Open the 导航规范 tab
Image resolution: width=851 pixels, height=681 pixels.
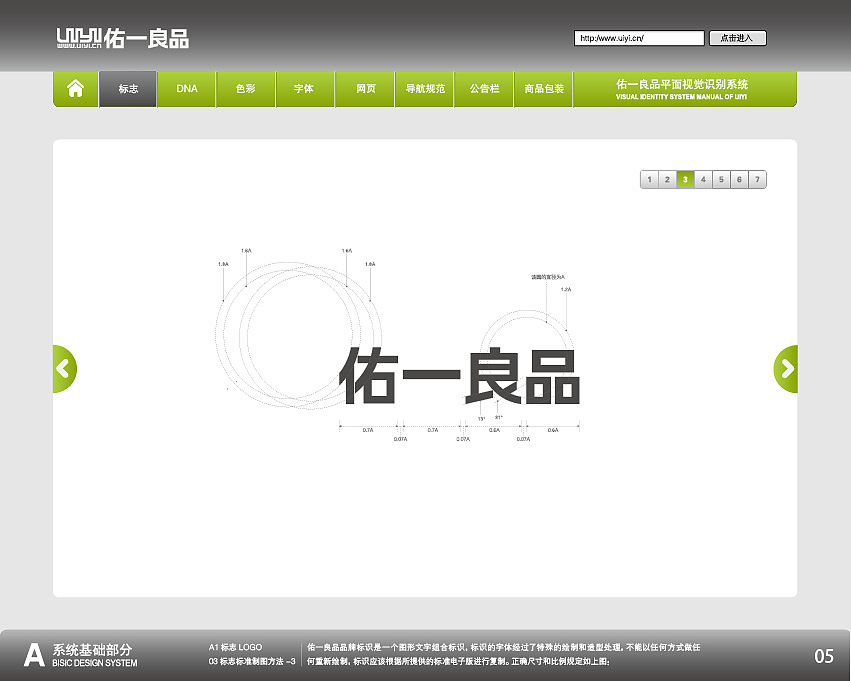[424, 88]
